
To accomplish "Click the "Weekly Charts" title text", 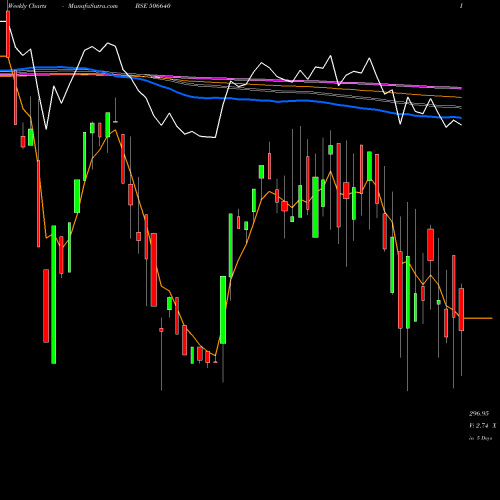I will 27,6.
